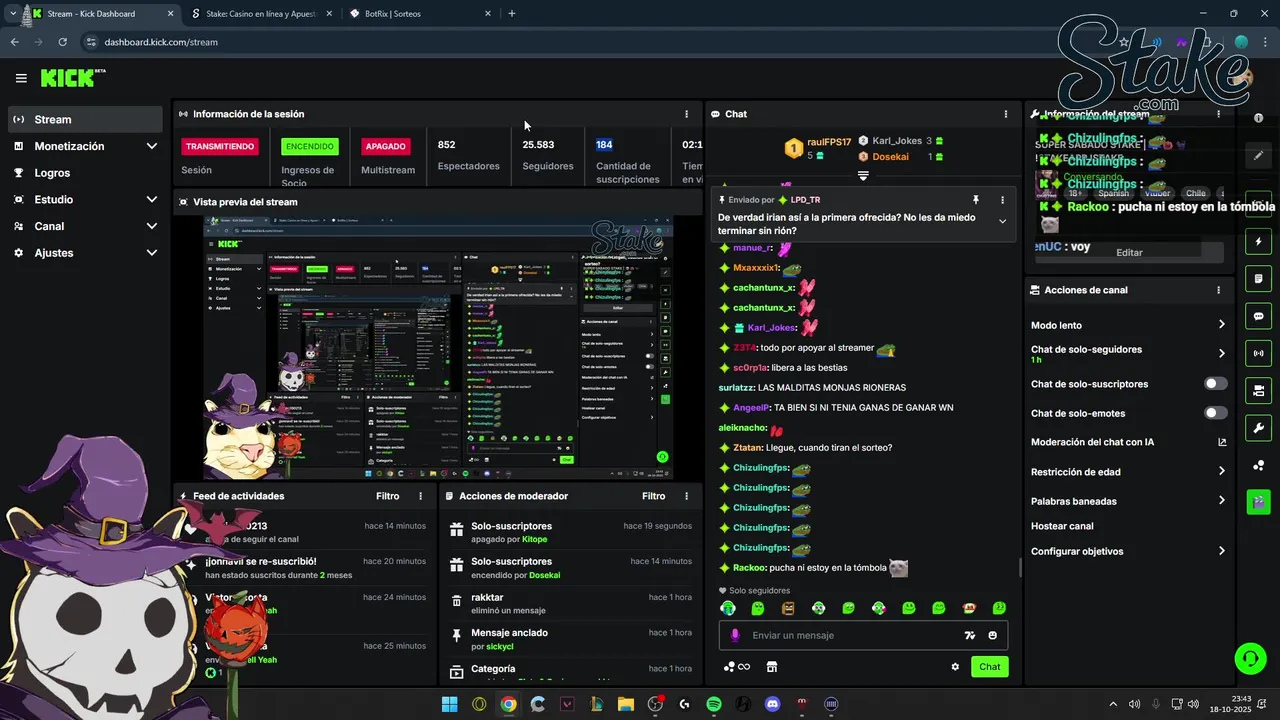Open Palabras baneadas options chevron
This screenshot has height=720, width=1280.
[x=1221, y=500]
